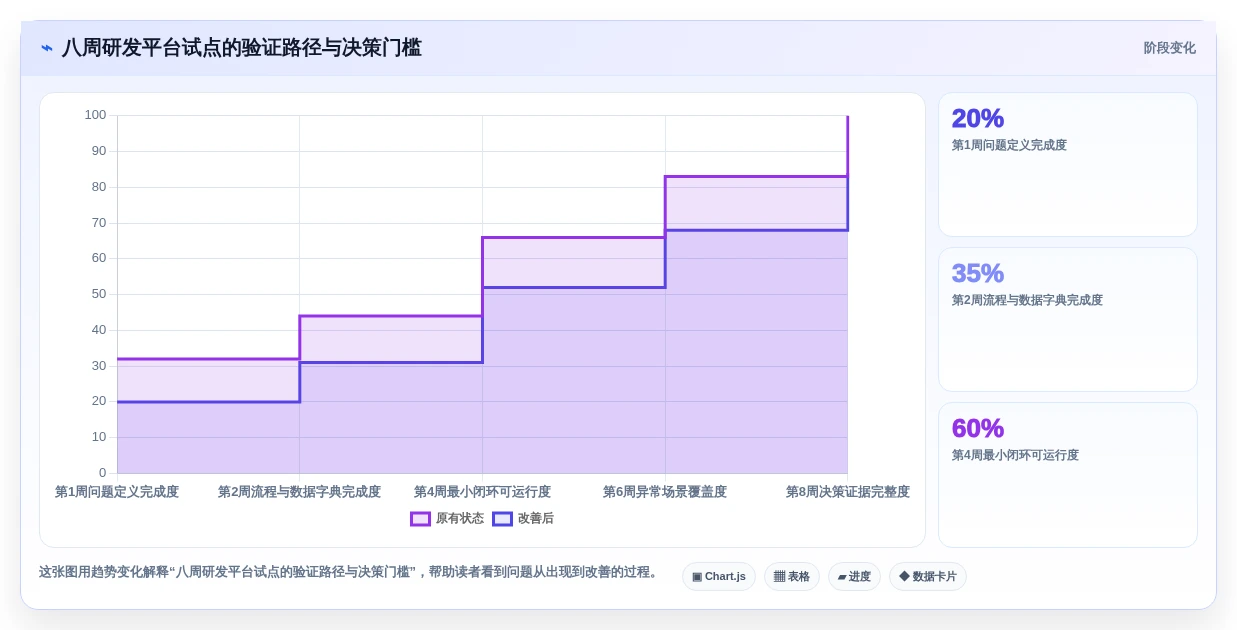The image size is (1237, 630).
Task: Click the 阶段变化 label in header
Action: (x=1170, y=48)
